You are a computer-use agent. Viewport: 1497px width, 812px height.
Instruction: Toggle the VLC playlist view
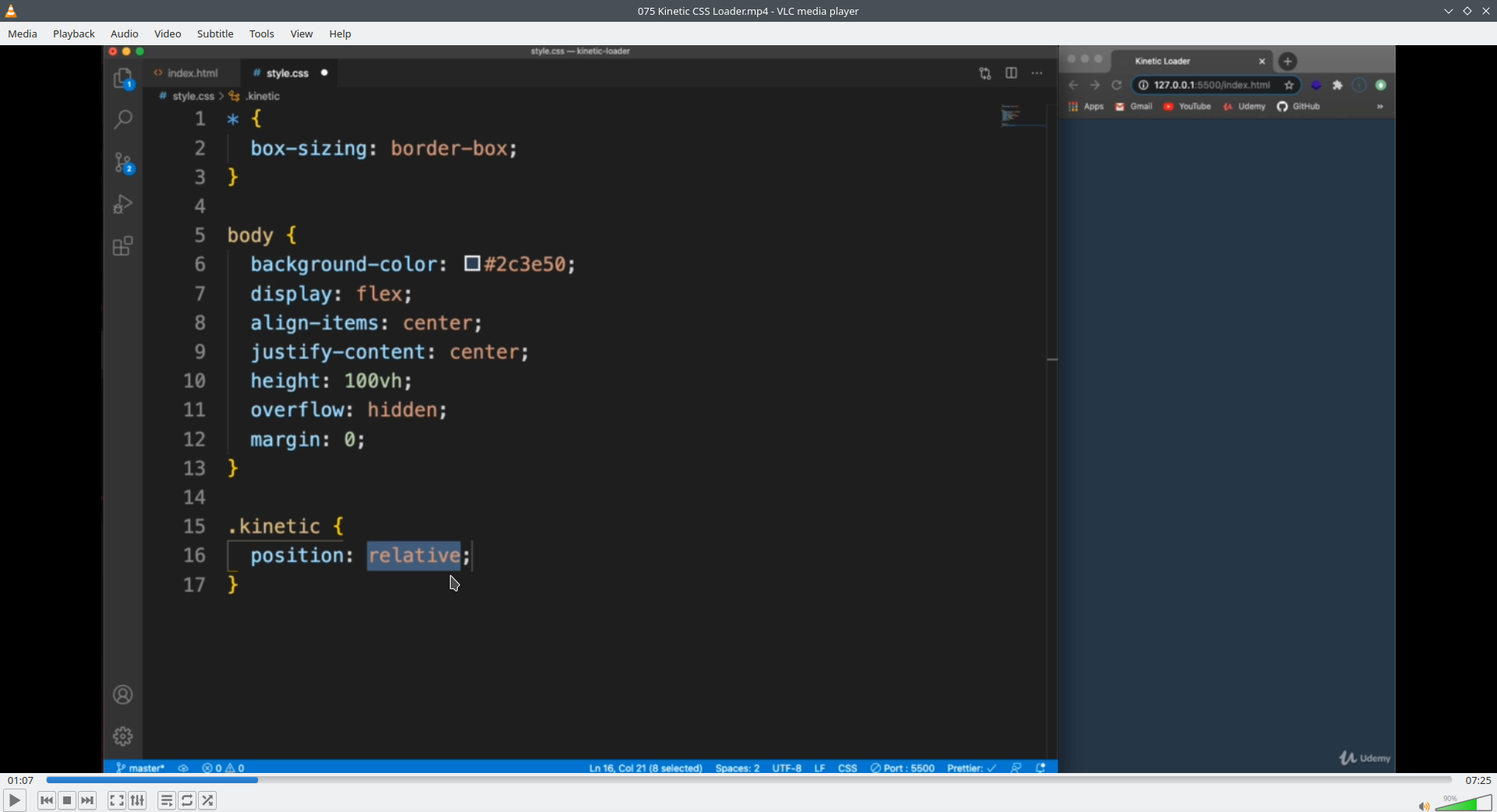point(167,800)
